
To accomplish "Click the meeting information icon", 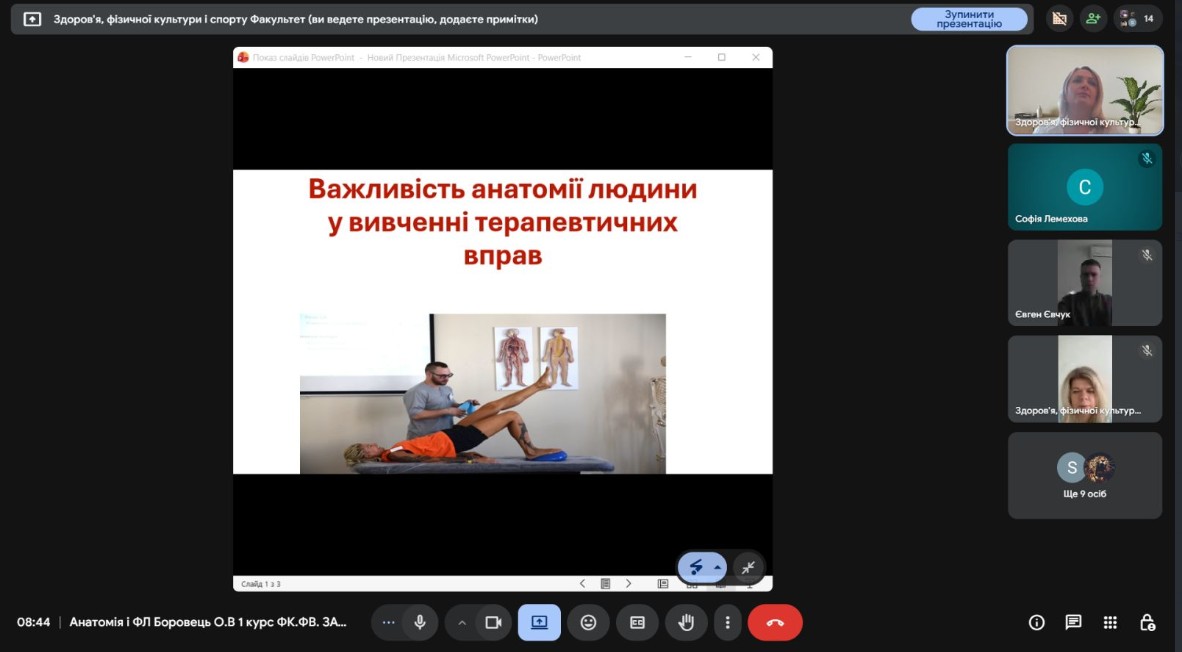I will point(1035,622).
